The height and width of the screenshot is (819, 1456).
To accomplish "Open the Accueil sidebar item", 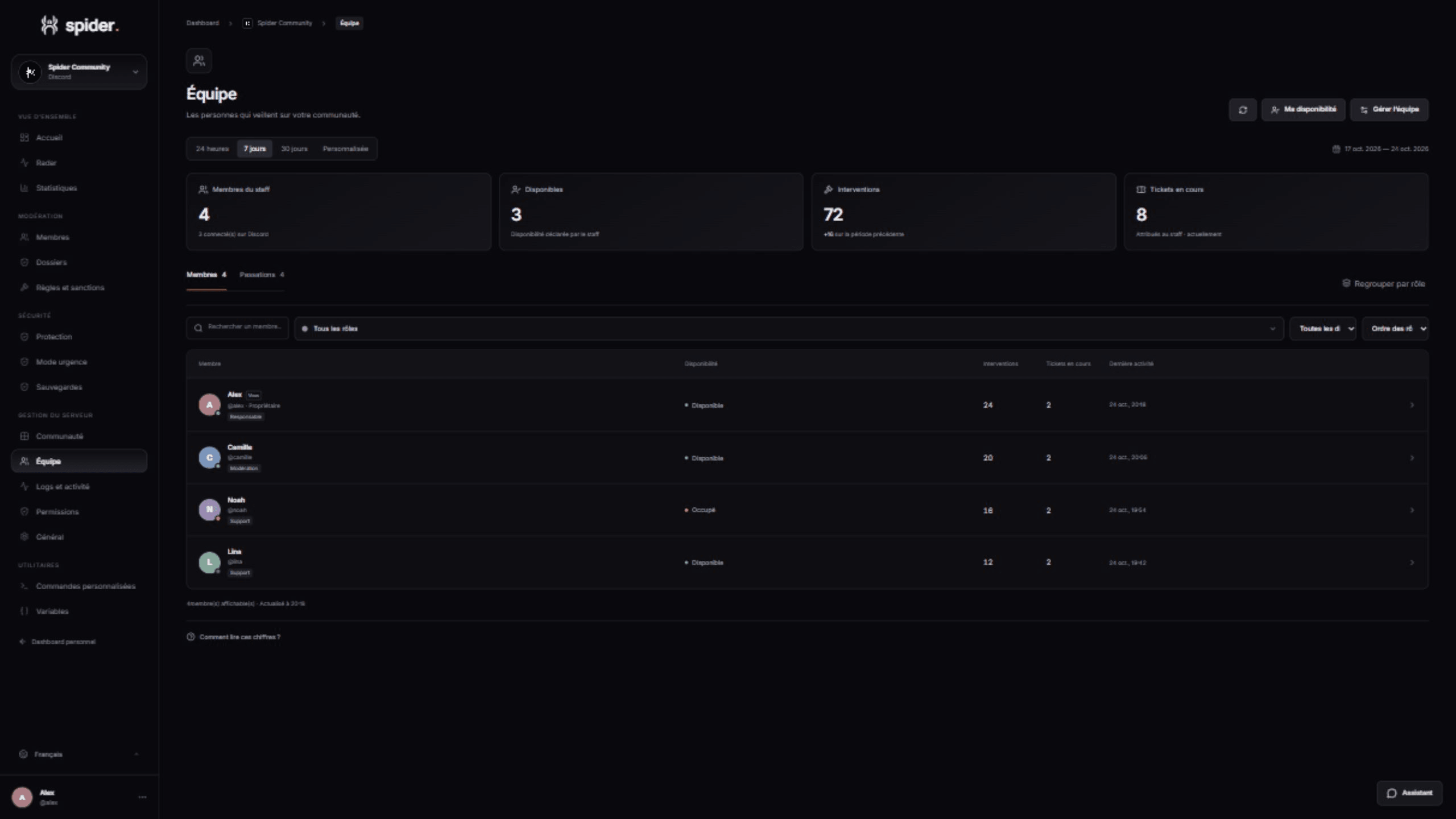I will pyautogui.click(x=79, y=138).
